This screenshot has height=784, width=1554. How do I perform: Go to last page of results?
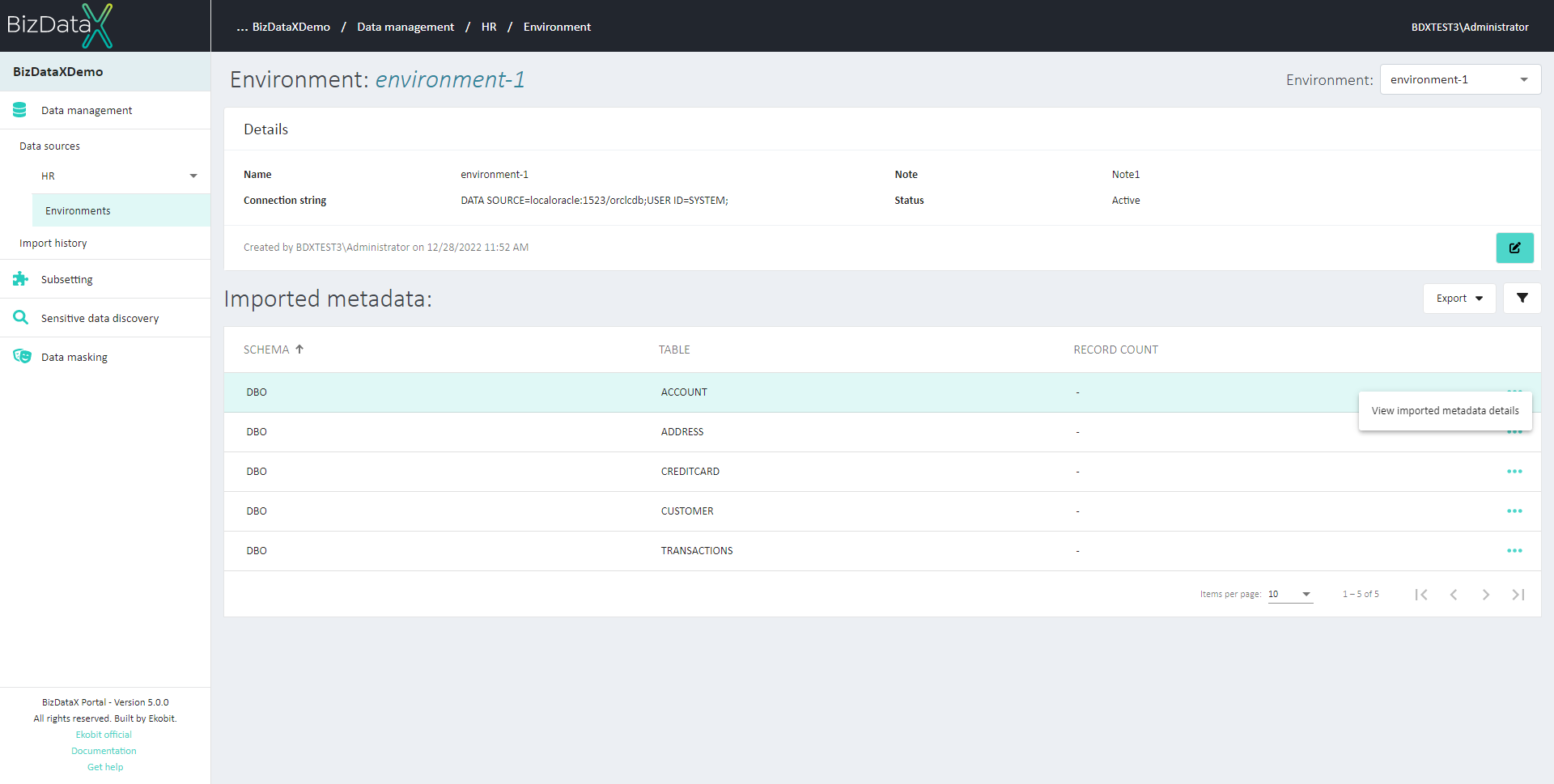pos(1518,595)
